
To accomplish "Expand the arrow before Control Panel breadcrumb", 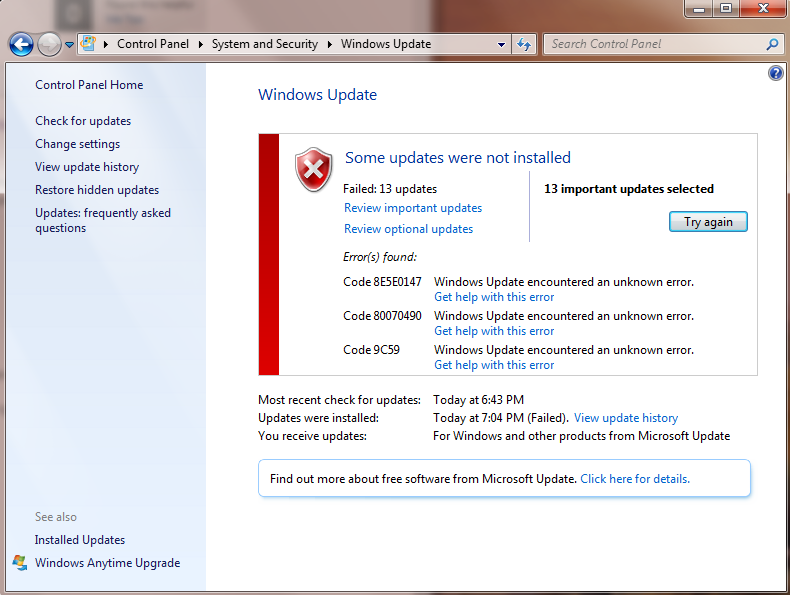I will (106, 44).
